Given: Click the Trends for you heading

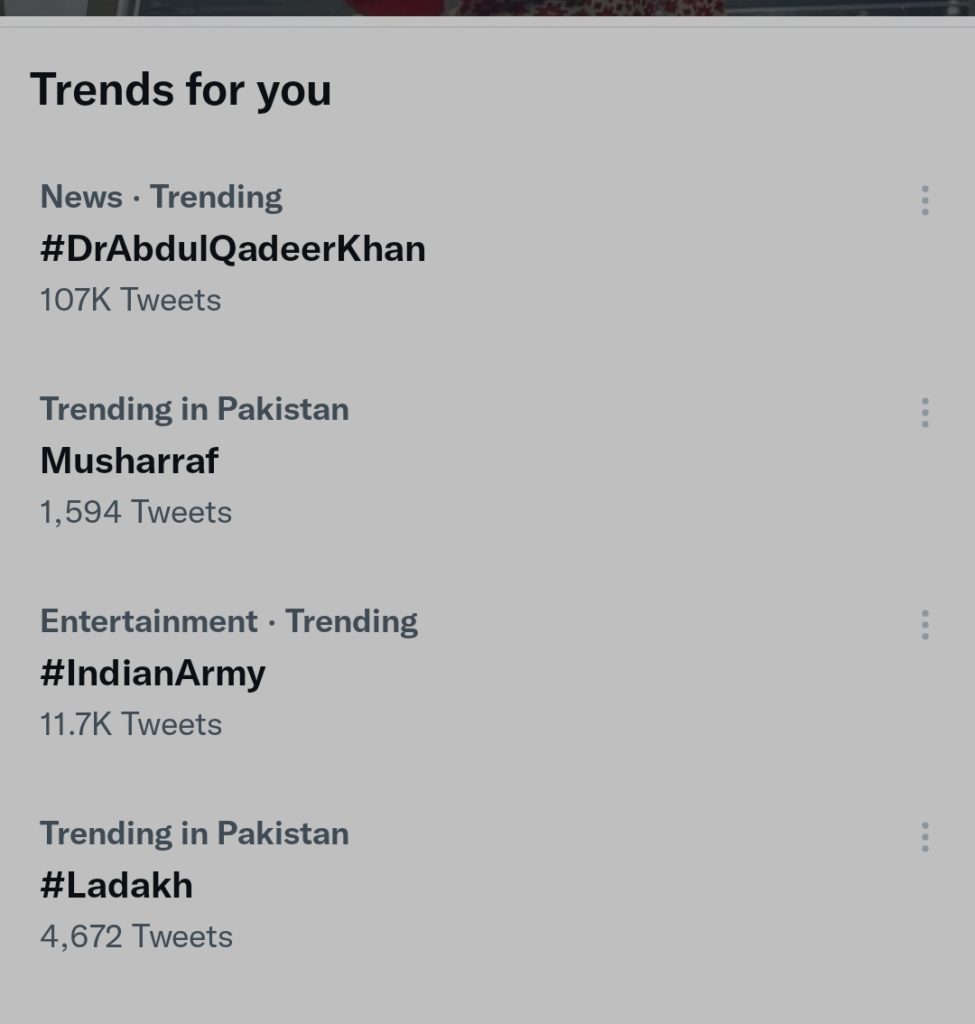Looking at the screenshot, I should click(181, 90).
